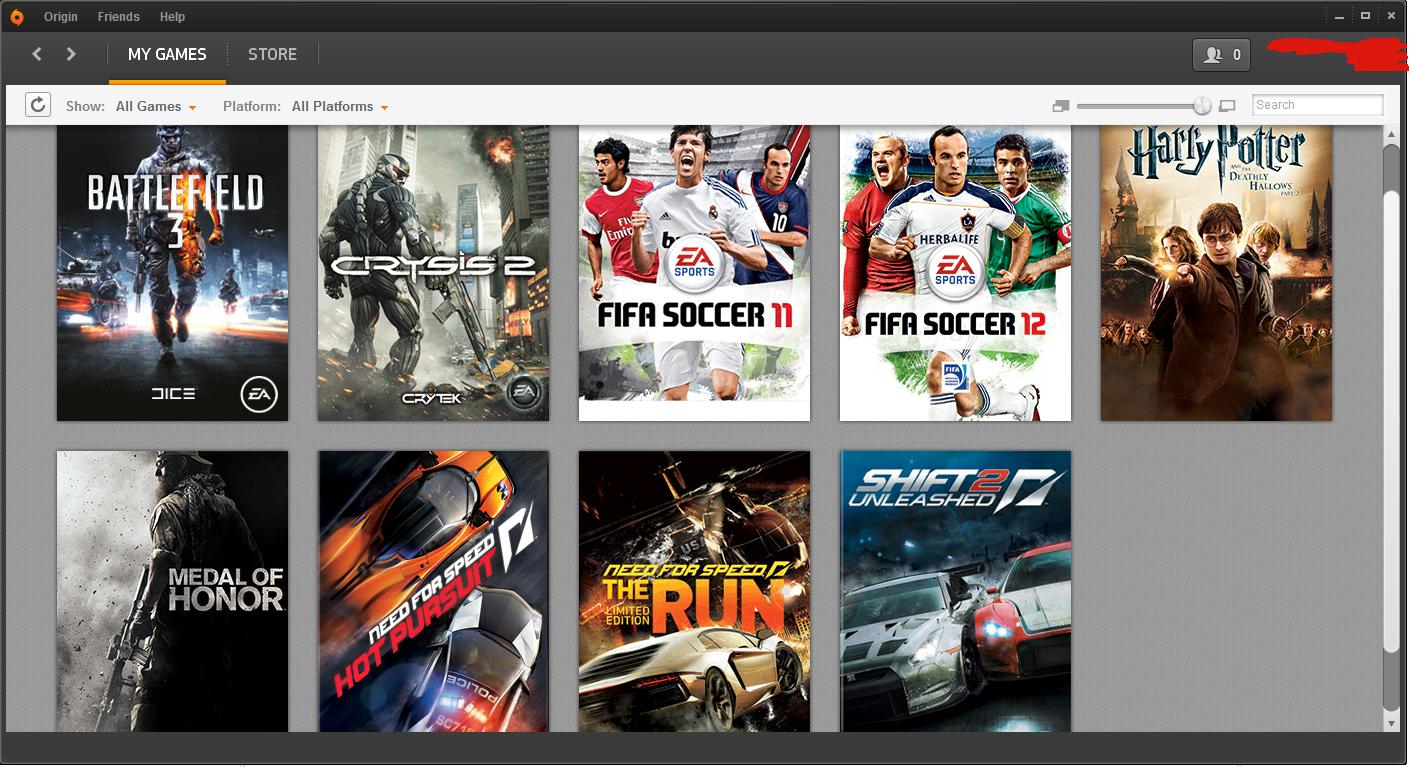Screen dimensions: 1409x767
Task: Expand the All Games filter dropdown
Action: coord(156,106)
